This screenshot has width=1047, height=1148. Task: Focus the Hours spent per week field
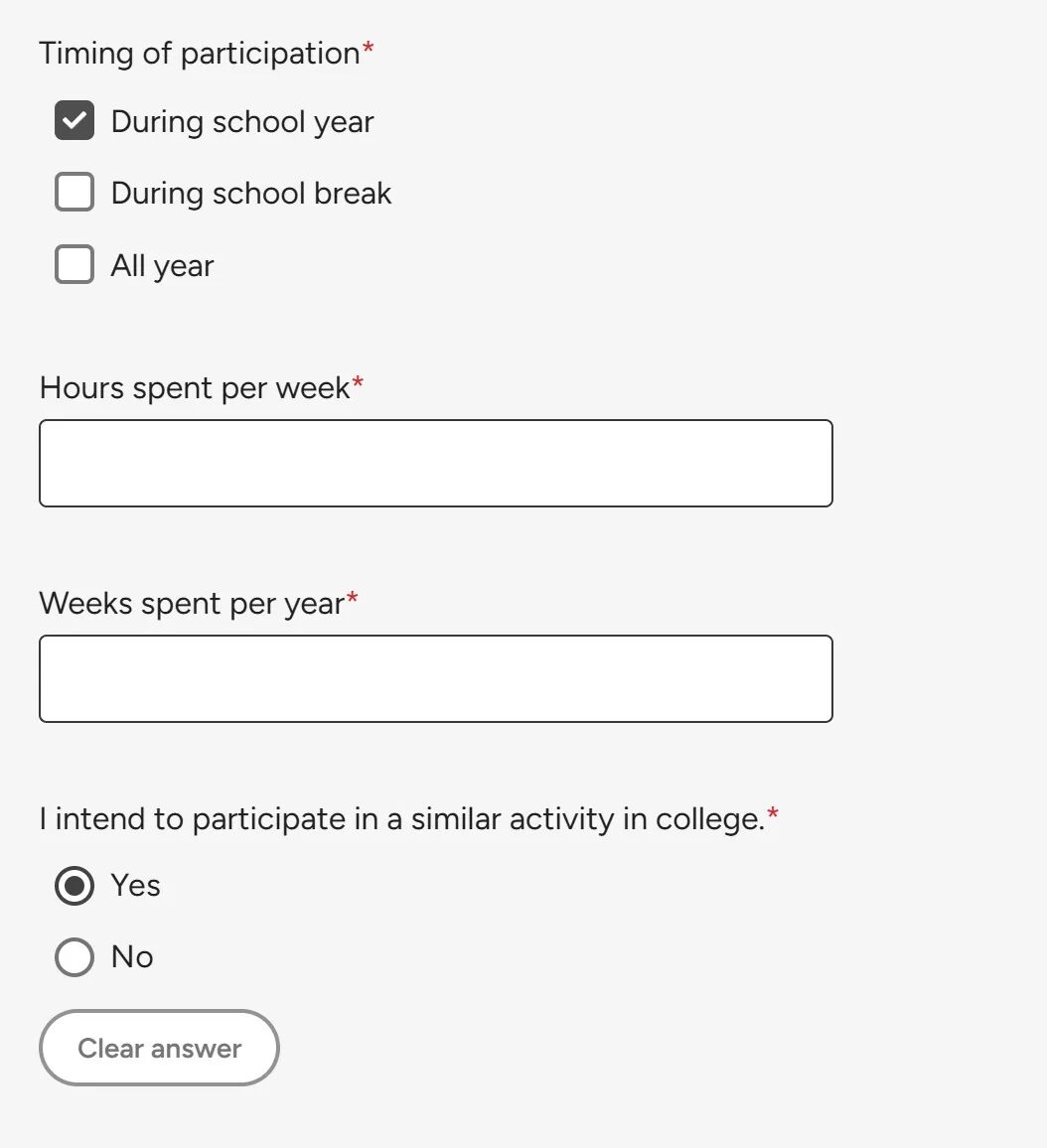(435, 463)
